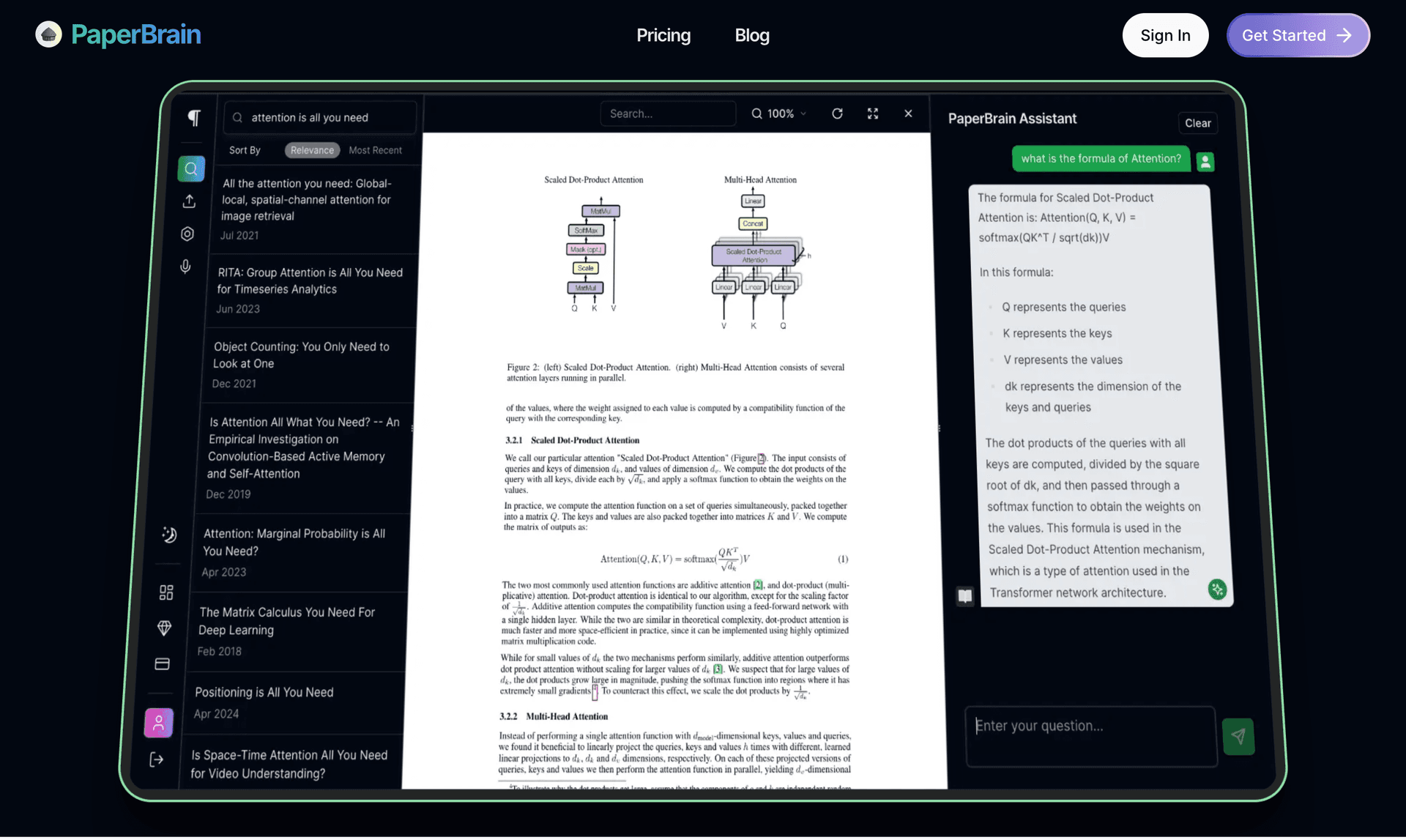The height and width of the screenshot is (840, 1406).
Task: Click the upload/export icon in sidebar
Action: coord(190,201)
